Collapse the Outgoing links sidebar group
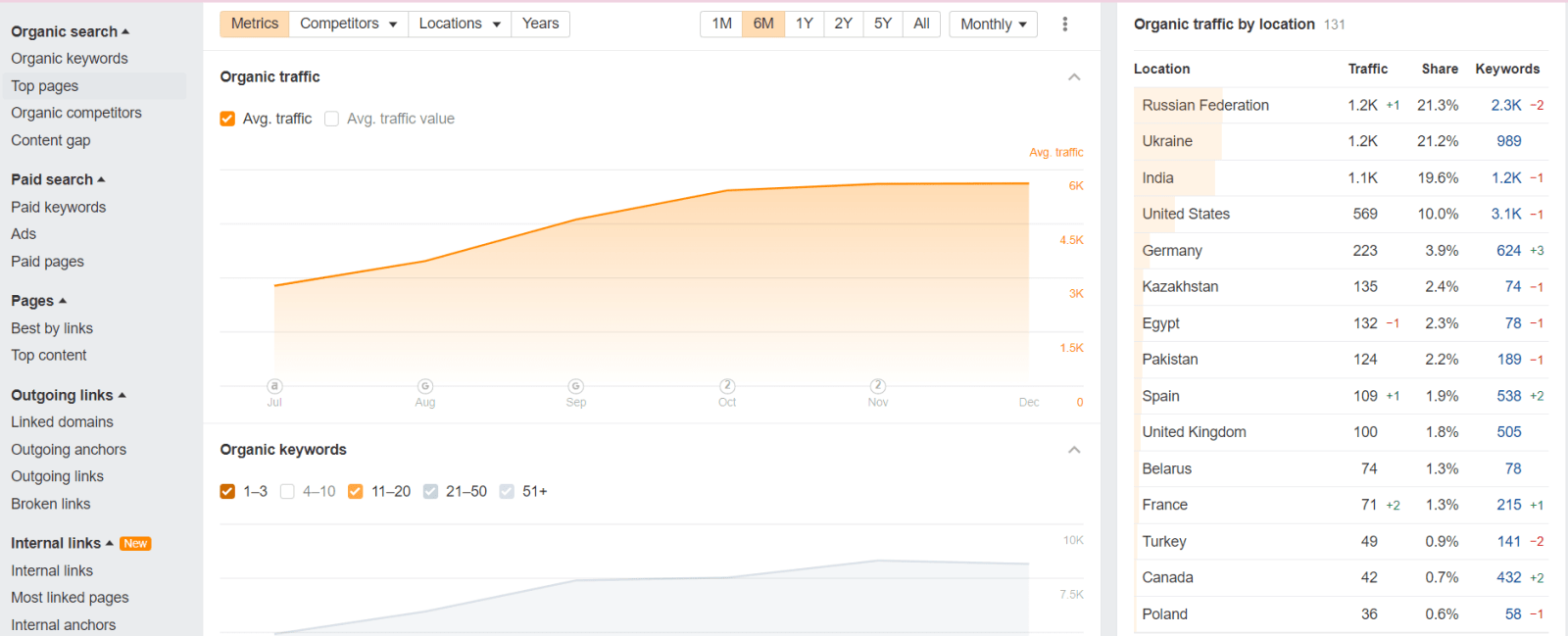 69,395
